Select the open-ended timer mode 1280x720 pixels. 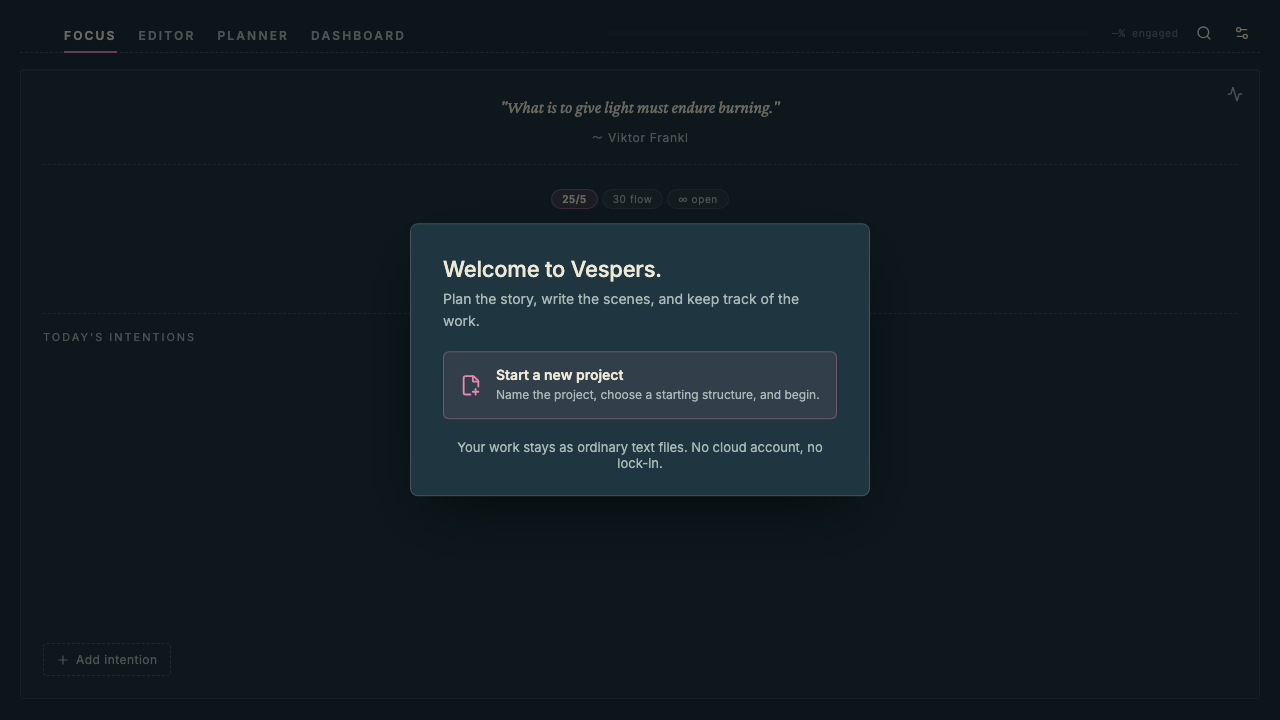[698, 199]
